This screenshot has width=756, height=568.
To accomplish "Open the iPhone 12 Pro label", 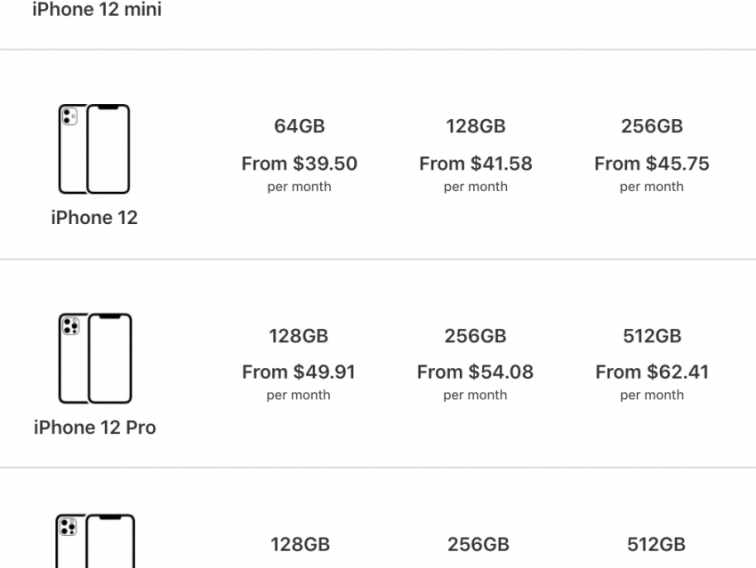I will coord(94,427).
